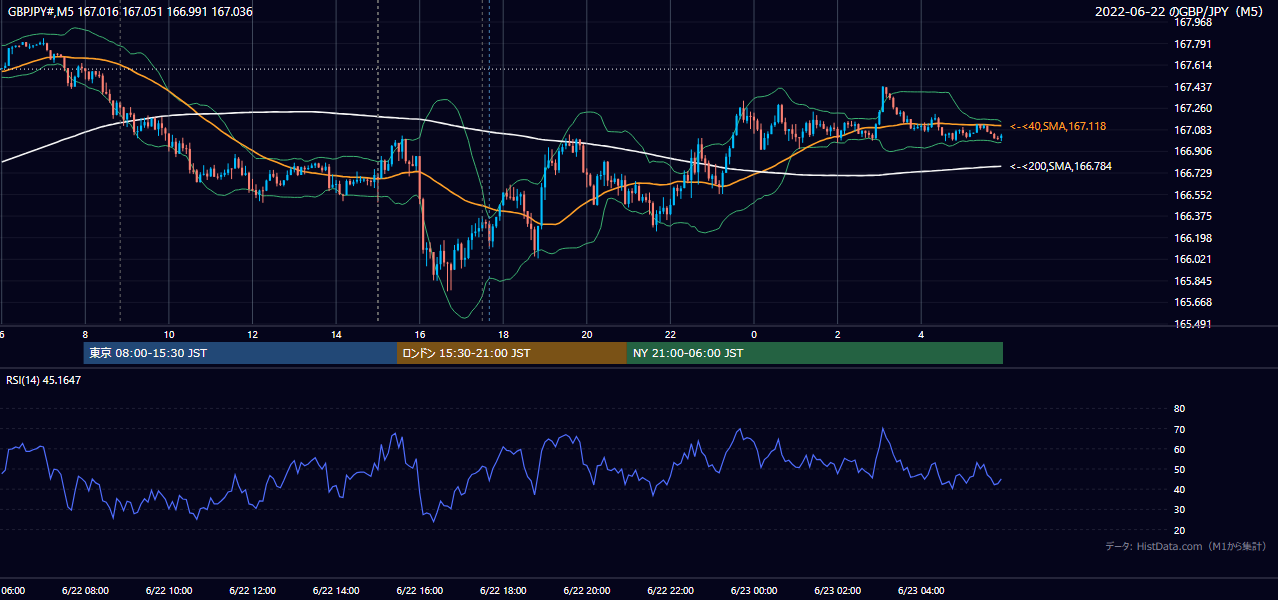Click price axis label 166.552
1278x600 pixels.
1192,195
